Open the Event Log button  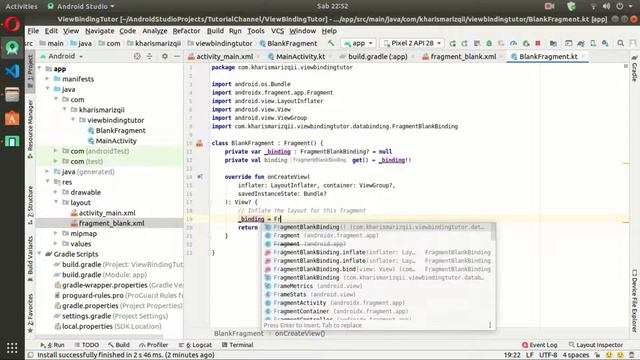pos(539,345)
